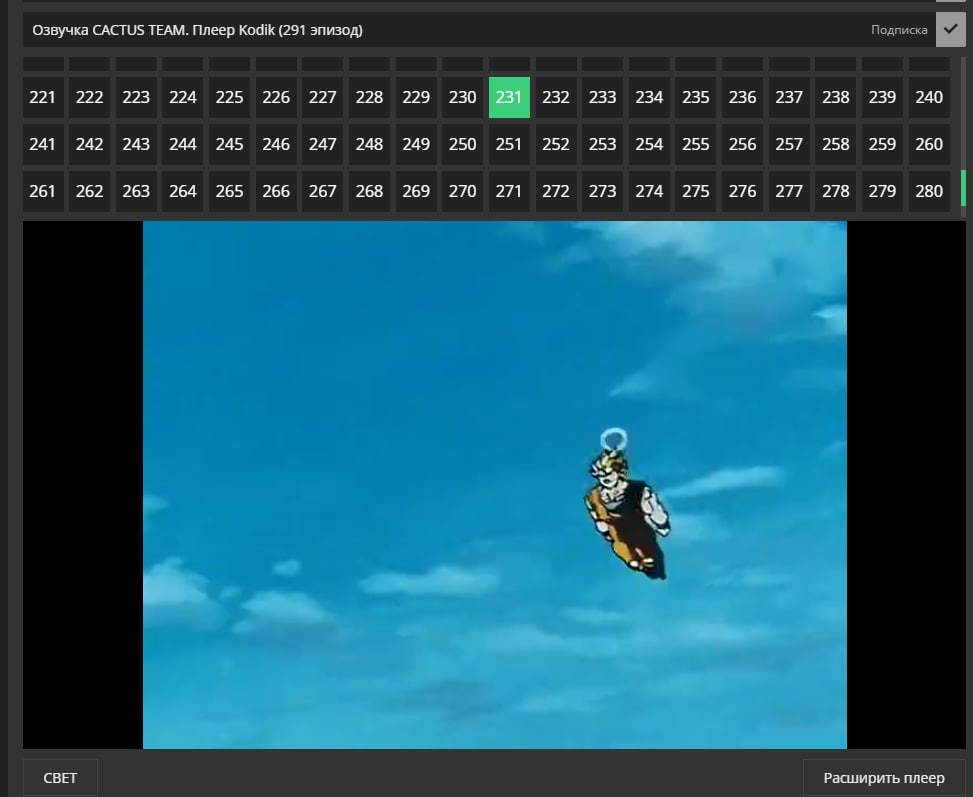The image size is (973, 797).
Task: Play episode 236
Action: tap(743, 97)
